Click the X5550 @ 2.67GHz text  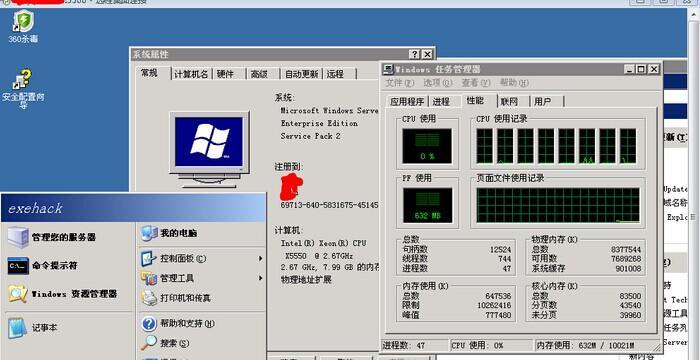pyautogui.click(x=319, y=256)
